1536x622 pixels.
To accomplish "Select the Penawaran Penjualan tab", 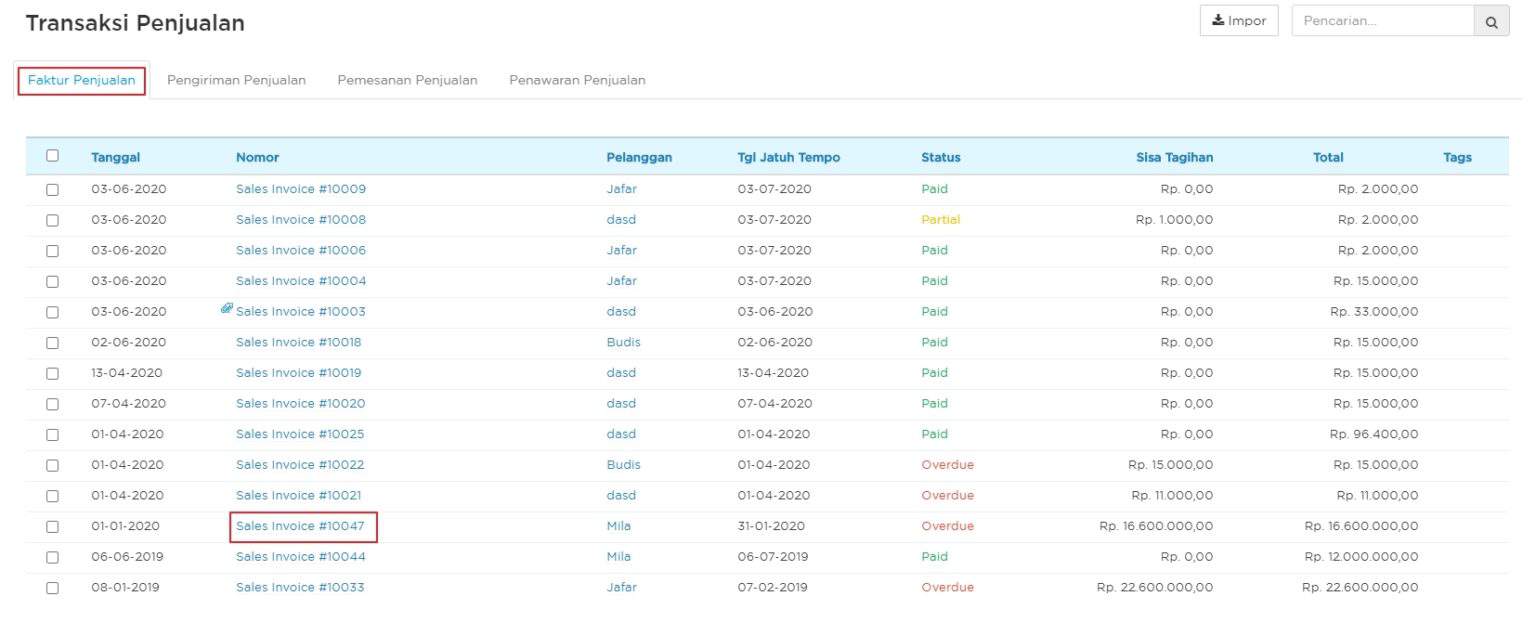I will click(577, 79).
